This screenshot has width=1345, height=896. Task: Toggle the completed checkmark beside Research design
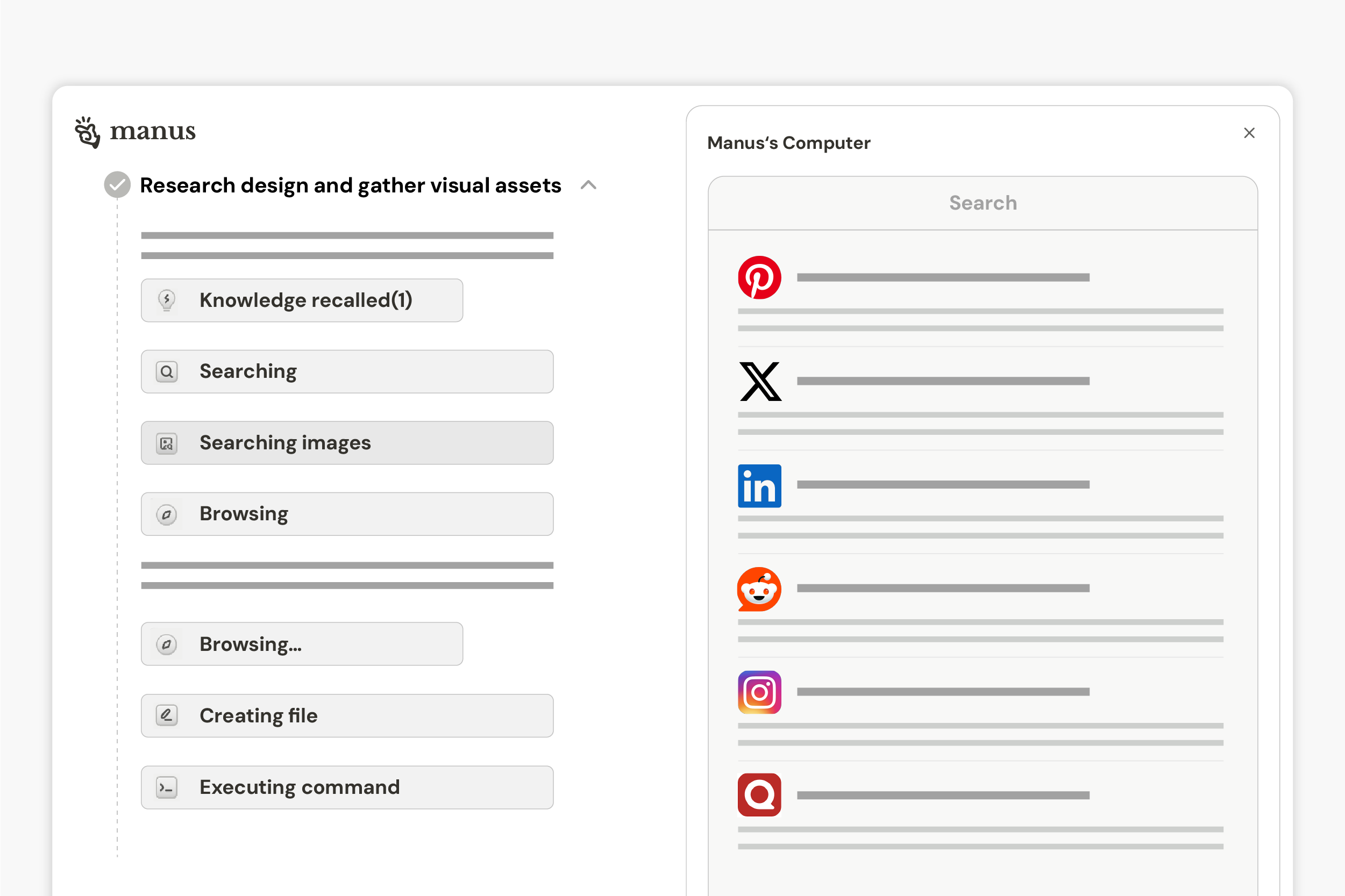117,184
